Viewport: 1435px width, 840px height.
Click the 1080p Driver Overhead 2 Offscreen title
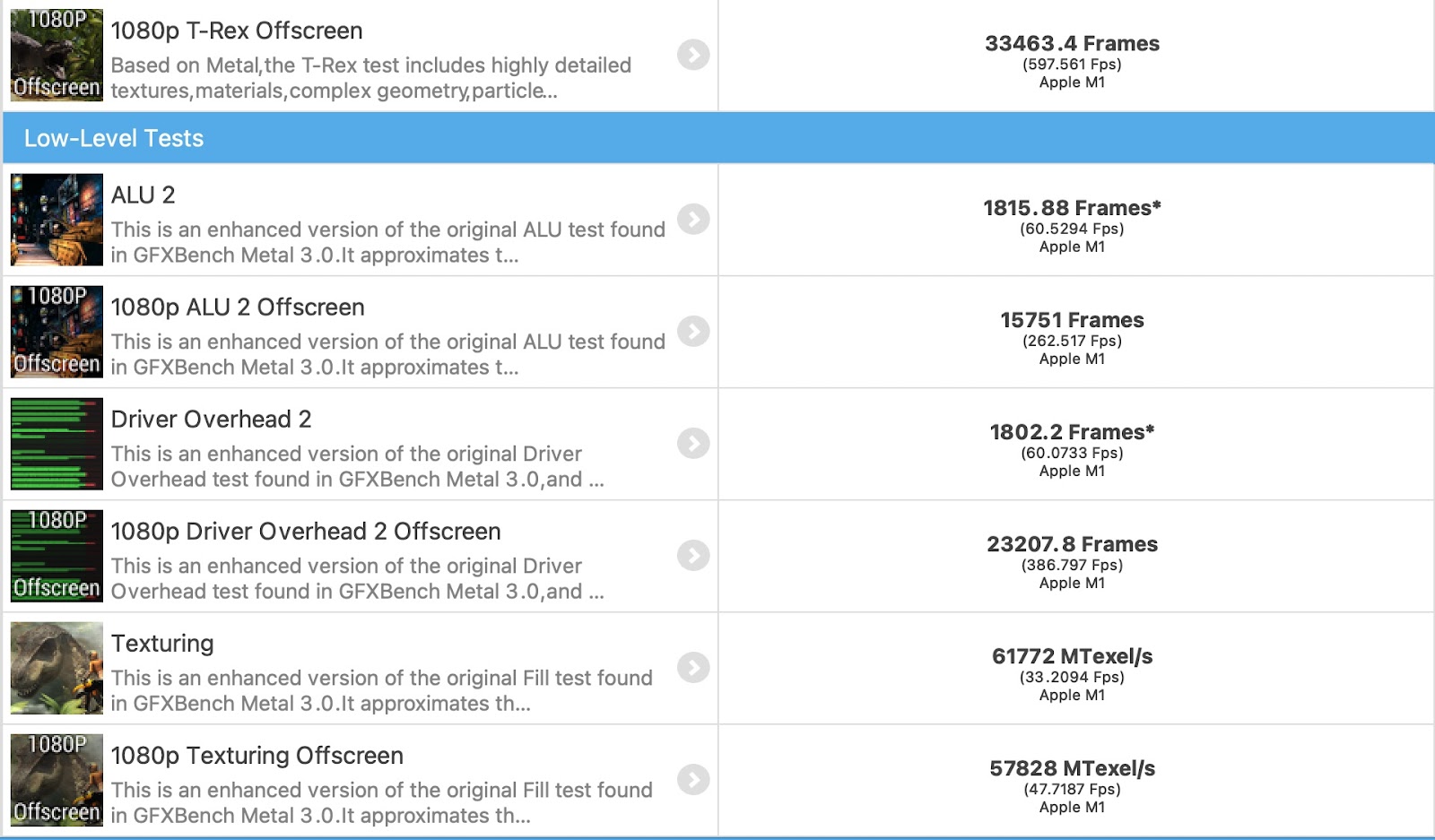click(306, 532)
